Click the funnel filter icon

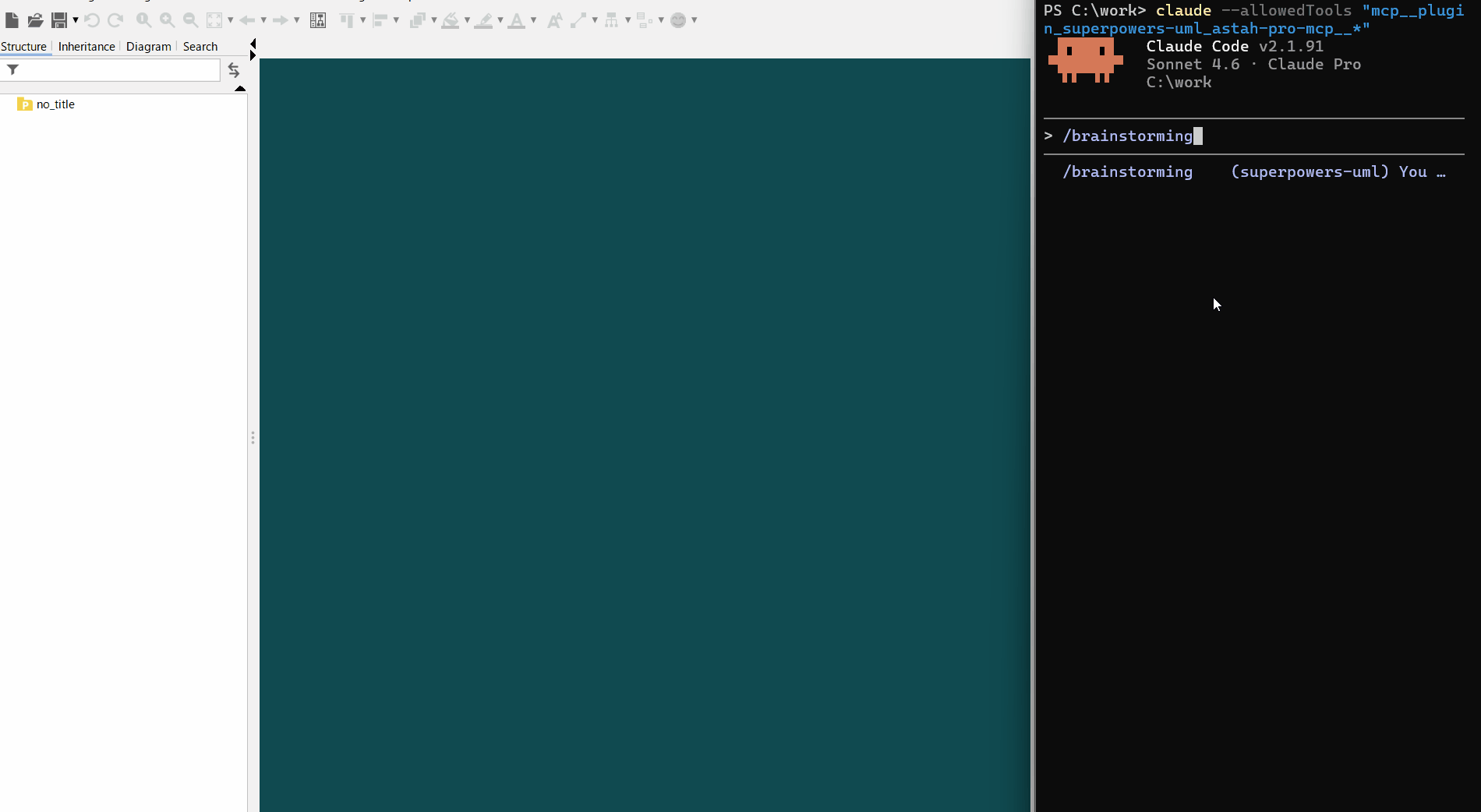[12, 70]
